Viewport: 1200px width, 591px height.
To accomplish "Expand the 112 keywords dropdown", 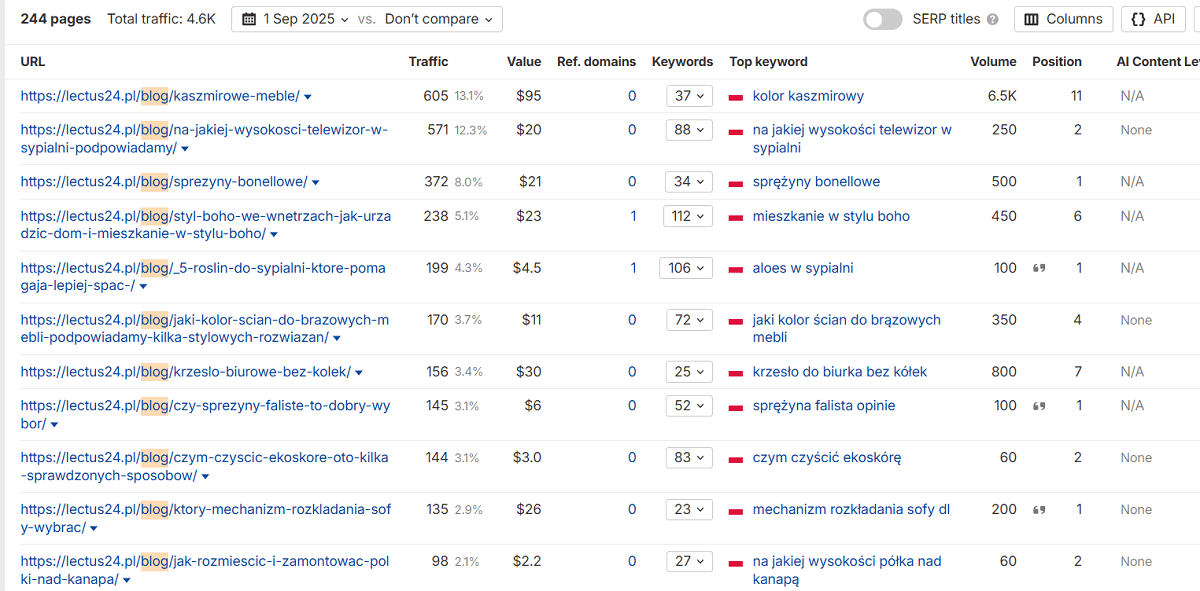I will coord(686,216).
